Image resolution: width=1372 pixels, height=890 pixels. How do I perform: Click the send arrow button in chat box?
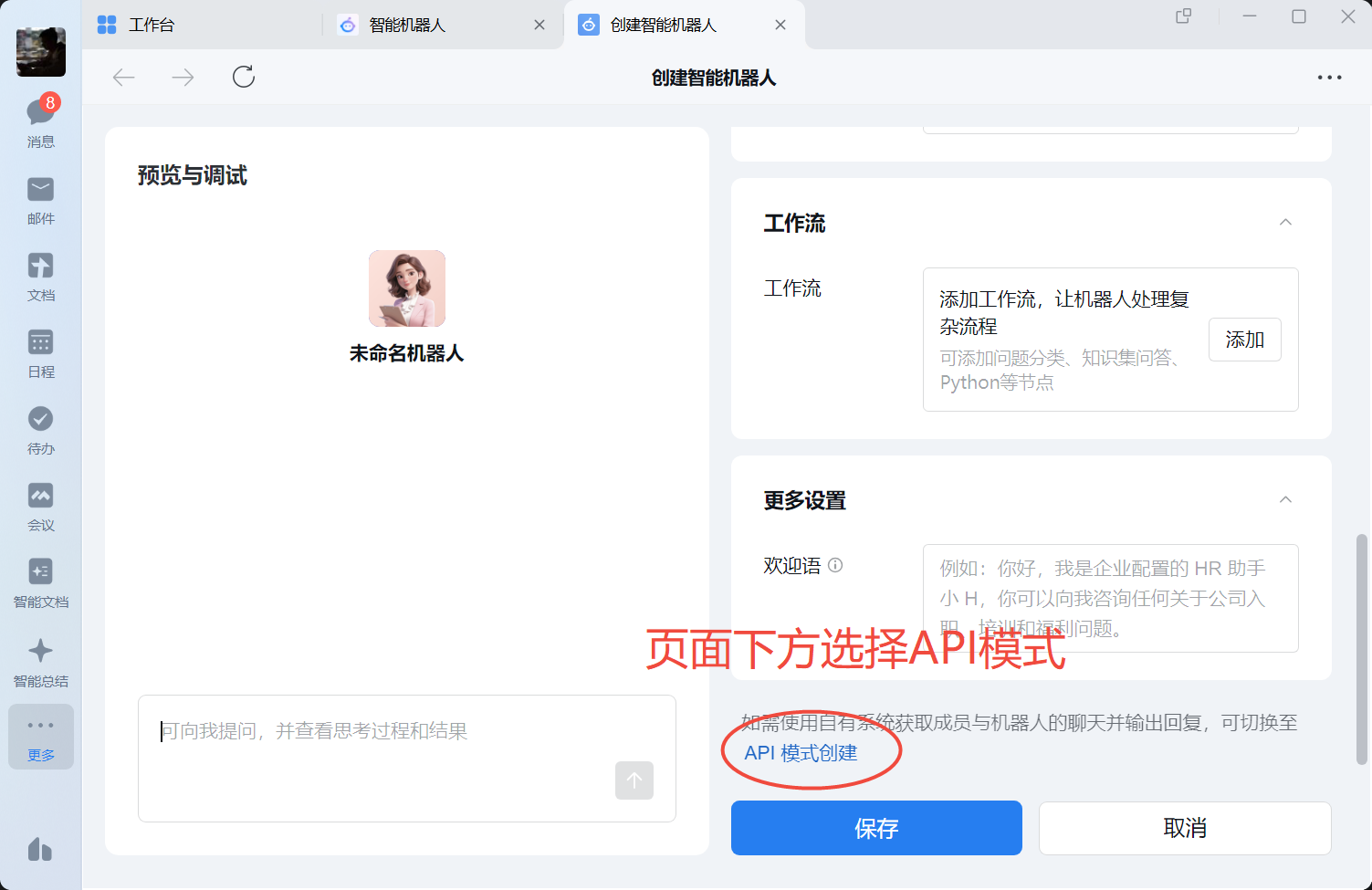point(634,780)
